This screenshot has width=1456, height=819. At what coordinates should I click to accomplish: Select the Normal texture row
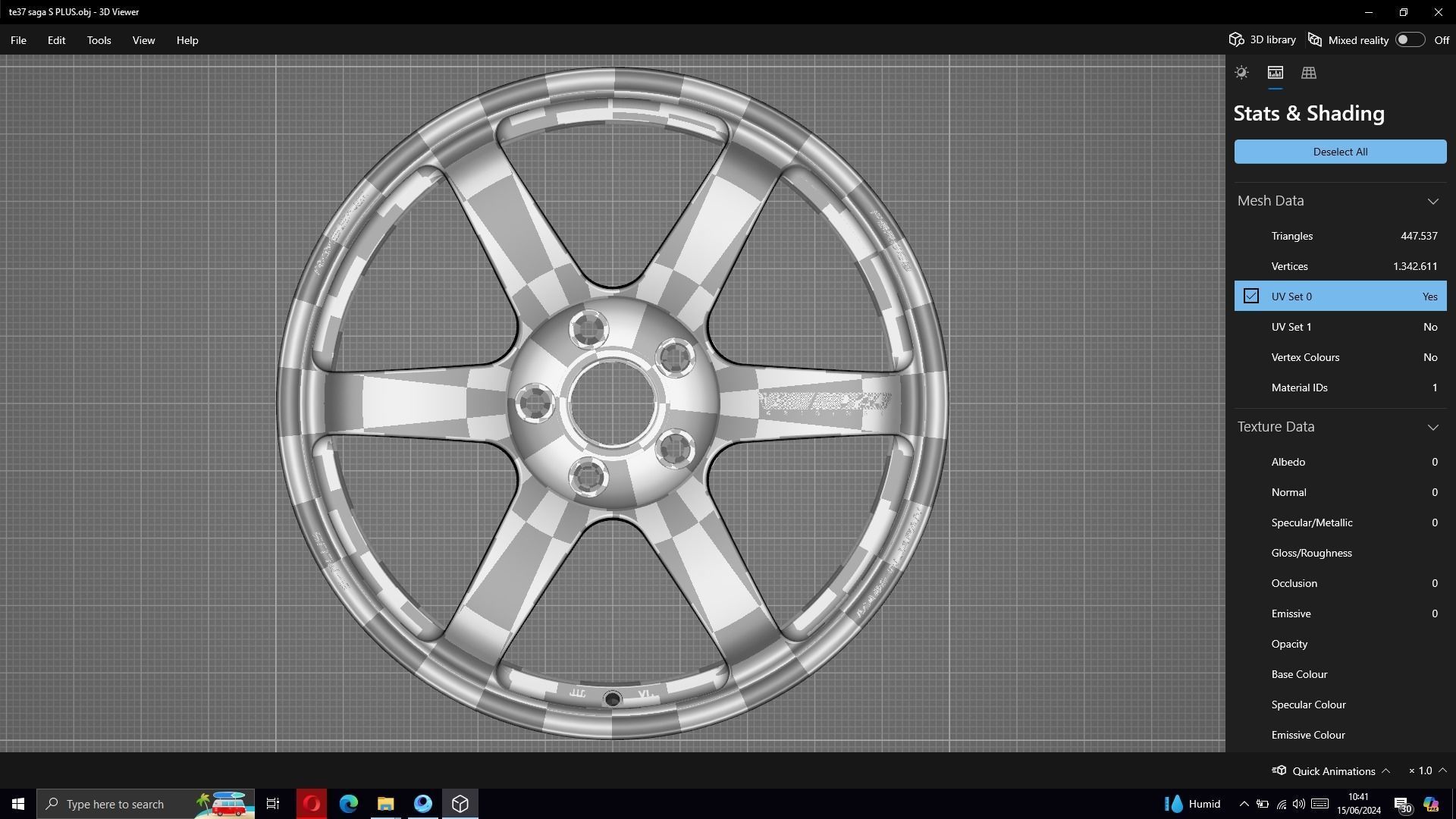coord(1340,492)
